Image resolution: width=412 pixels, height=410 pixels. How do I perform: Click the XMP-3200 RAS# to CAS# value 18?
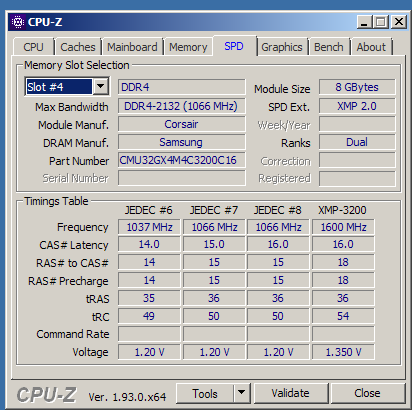coord(343,262)
